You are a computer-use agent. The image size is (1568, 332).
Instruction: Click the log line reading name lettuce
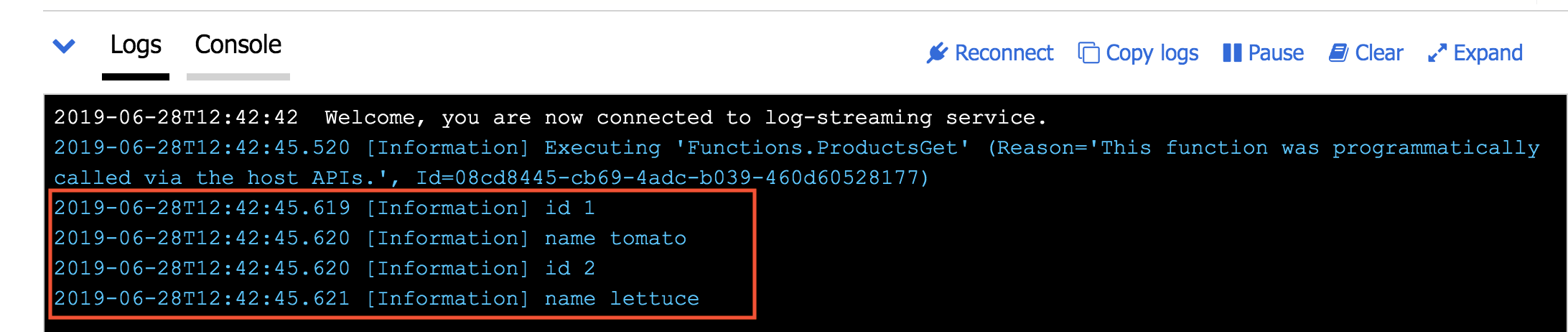pyautogui.click(x=376, y=299)
